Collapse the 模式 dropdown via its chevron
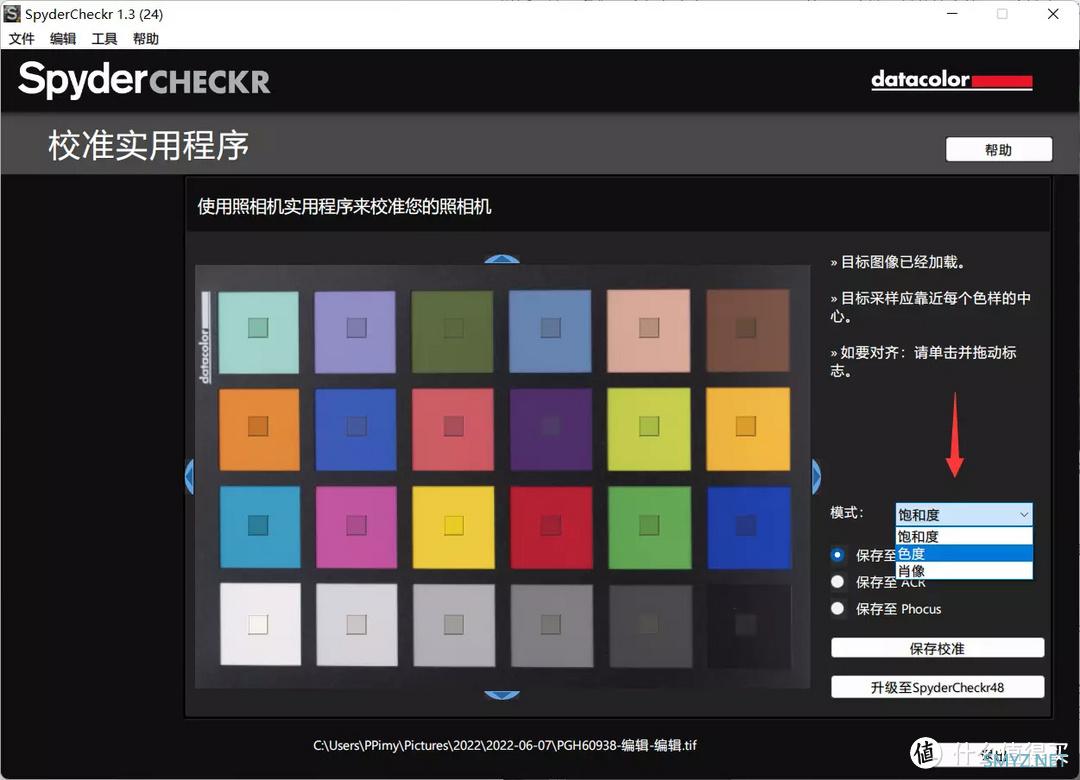The height and width of the screenshot is (780, 1080). (x=1023, y=515)
